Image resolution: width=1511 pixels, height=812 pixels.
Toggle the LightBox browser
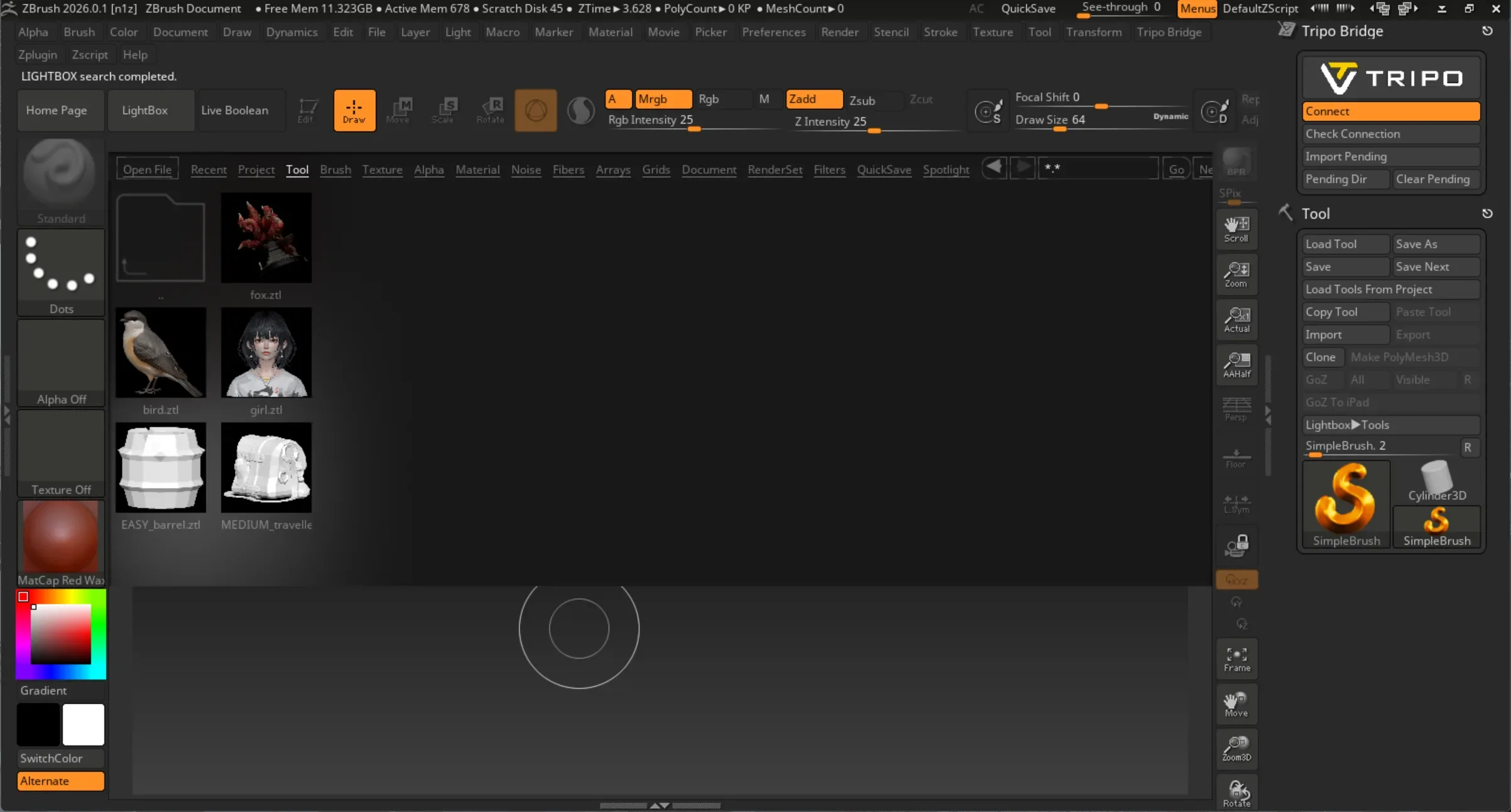(x=151, y=111)
